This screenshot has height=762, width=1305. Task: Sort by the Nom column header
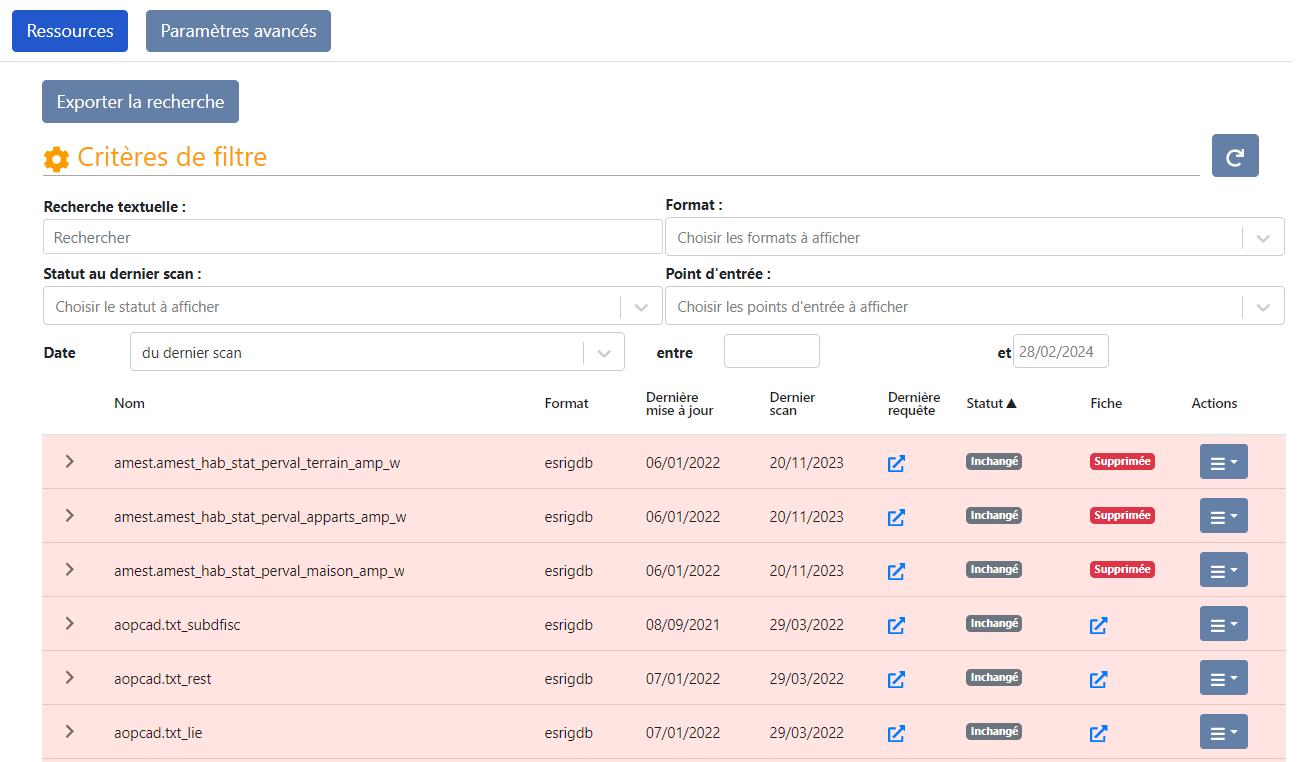point(129,403)
